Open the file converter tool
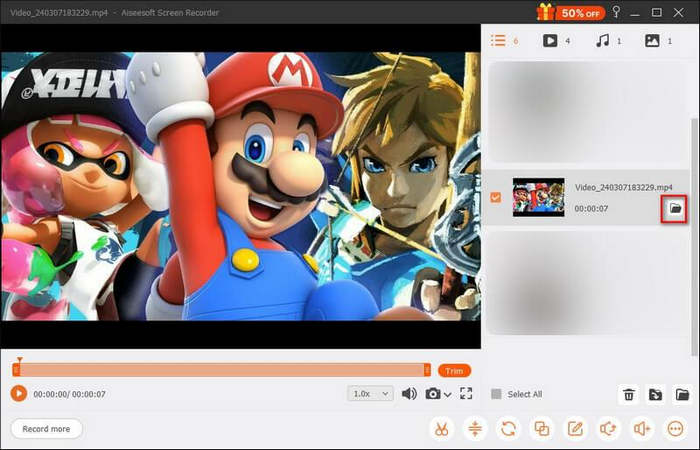 point(508,429)
